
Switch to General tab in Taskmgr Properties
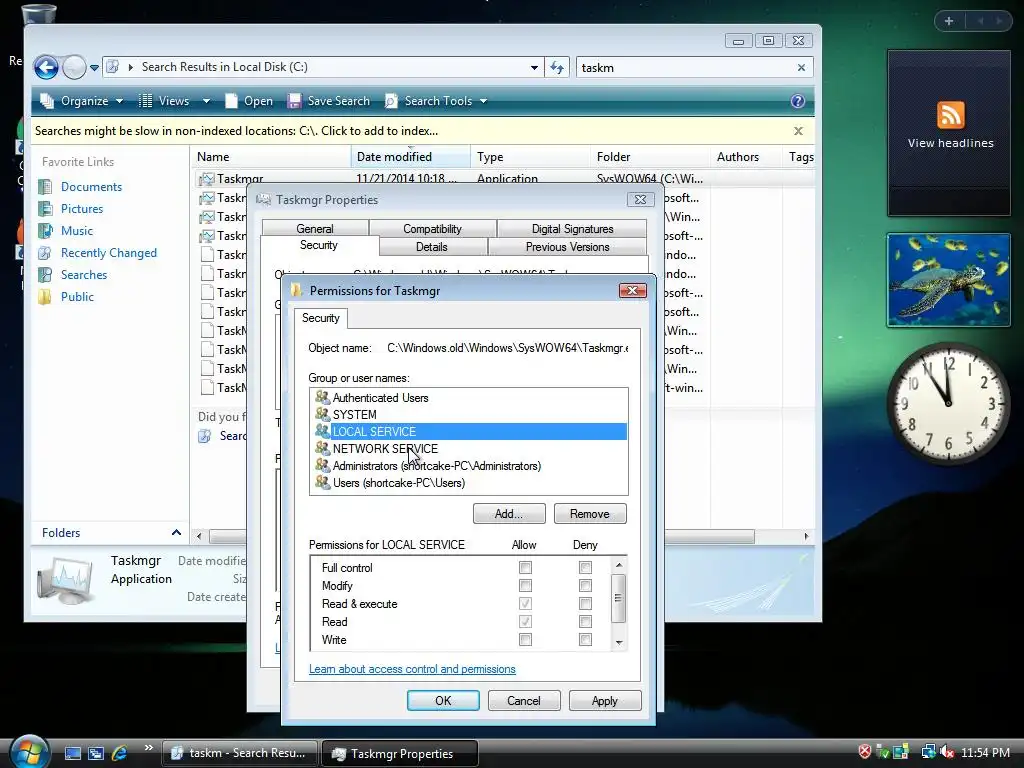tap(315, 229)
